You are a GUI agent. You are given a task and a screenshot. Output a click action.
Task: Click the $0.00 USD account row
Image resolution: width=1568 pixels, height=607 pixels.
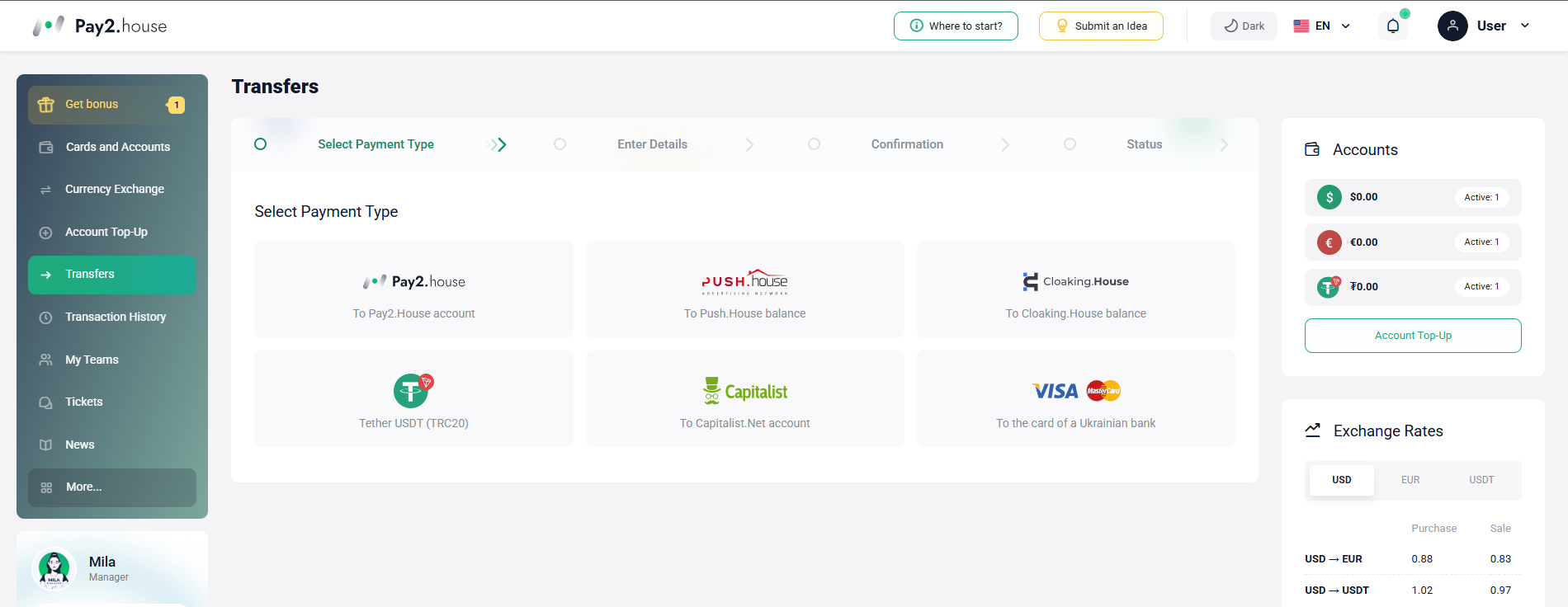1413,197
